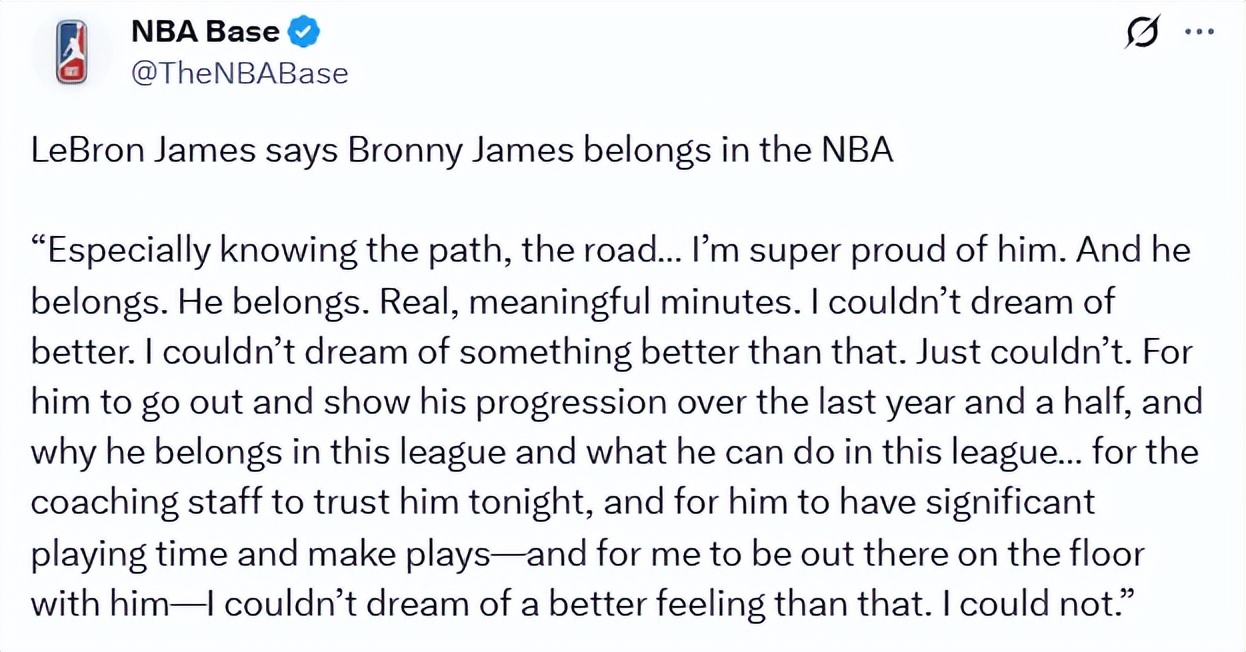This screenshot has height=652, width=1246.
Task: Click the words "belongs in the NBA"
Action: (738, 151)
